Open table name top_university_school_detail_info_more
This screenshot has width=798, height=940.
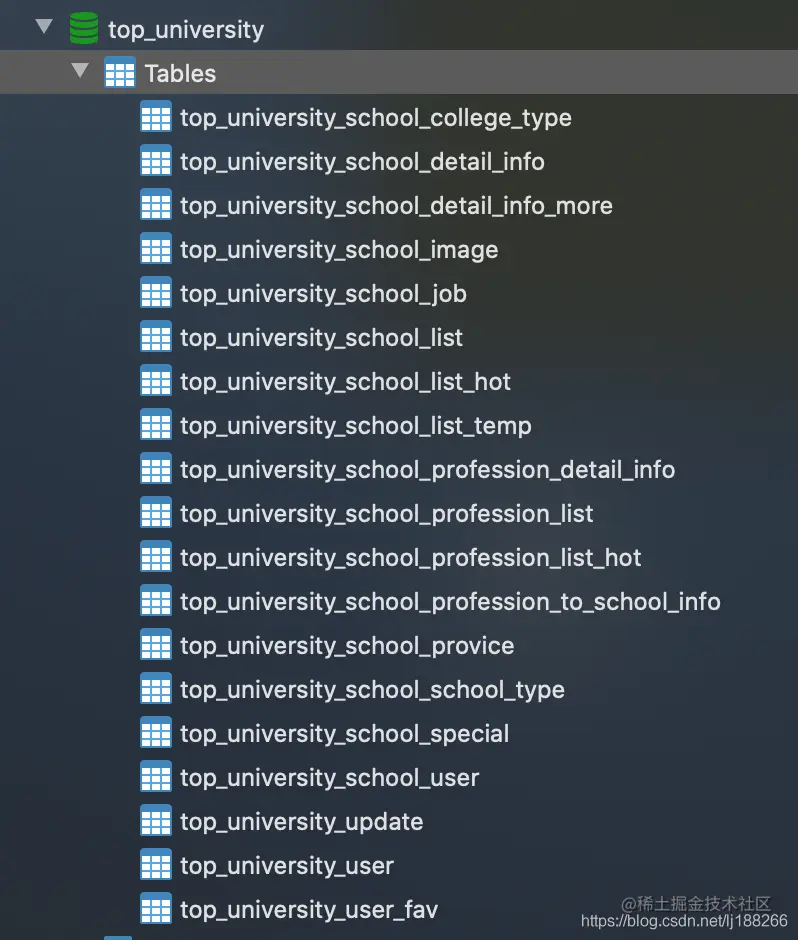396,206
